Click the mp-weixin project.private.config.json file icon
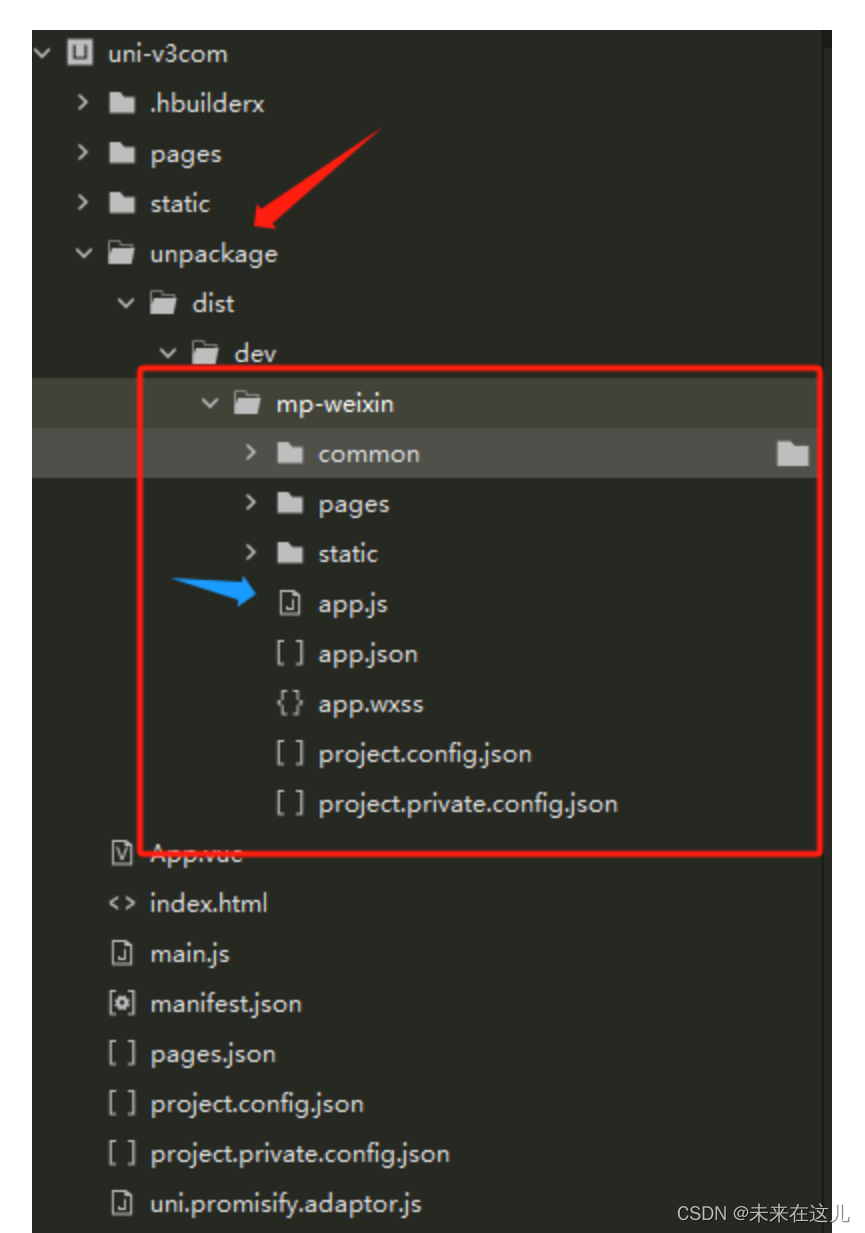The width and height of the screenshot is (865, 1233). 290,803
